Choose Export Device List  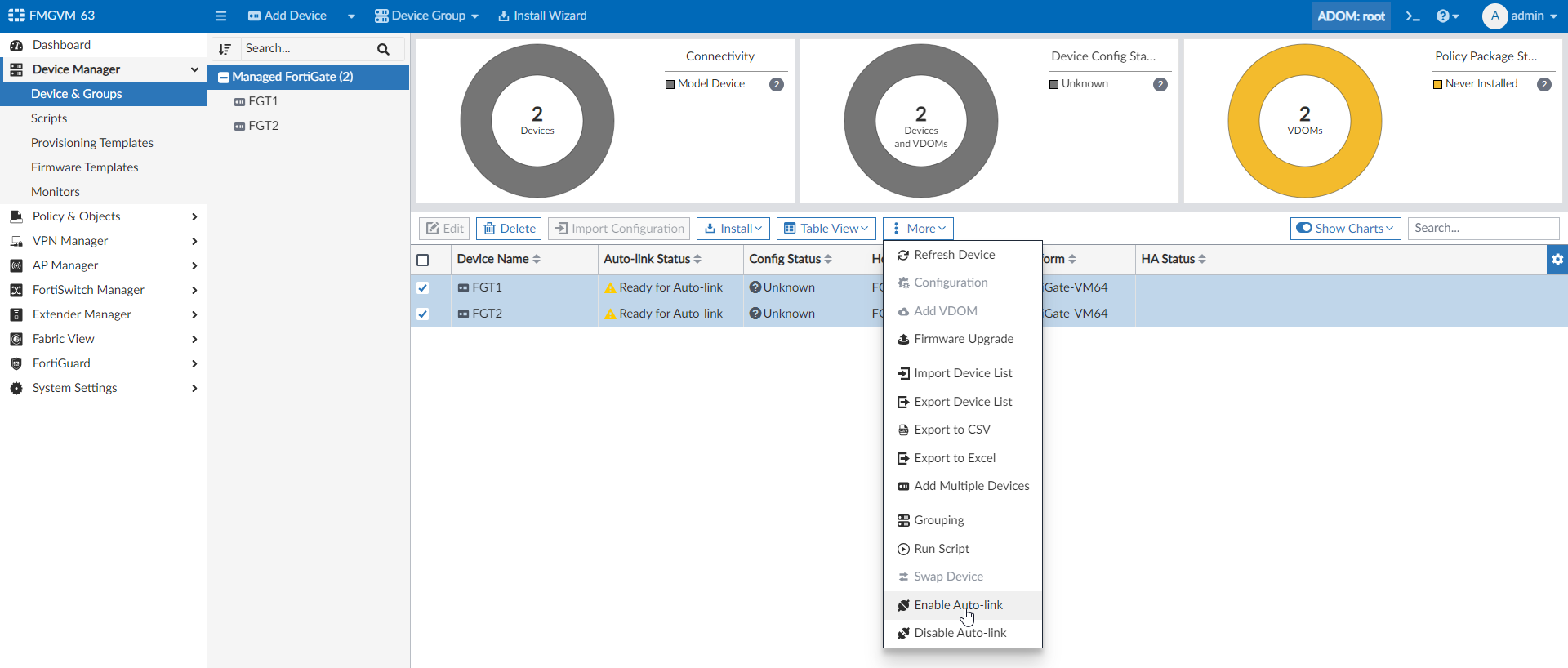(x=962, y=402)
